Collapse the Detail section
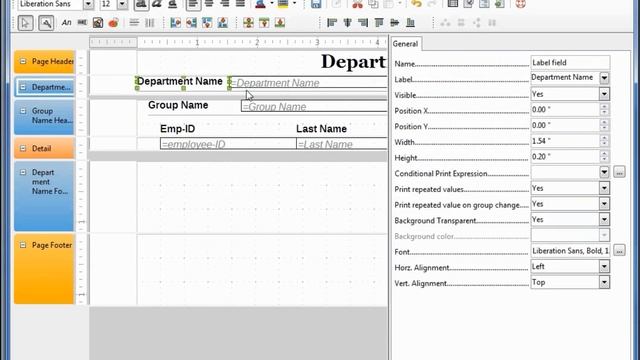 (x=23, y=148)
